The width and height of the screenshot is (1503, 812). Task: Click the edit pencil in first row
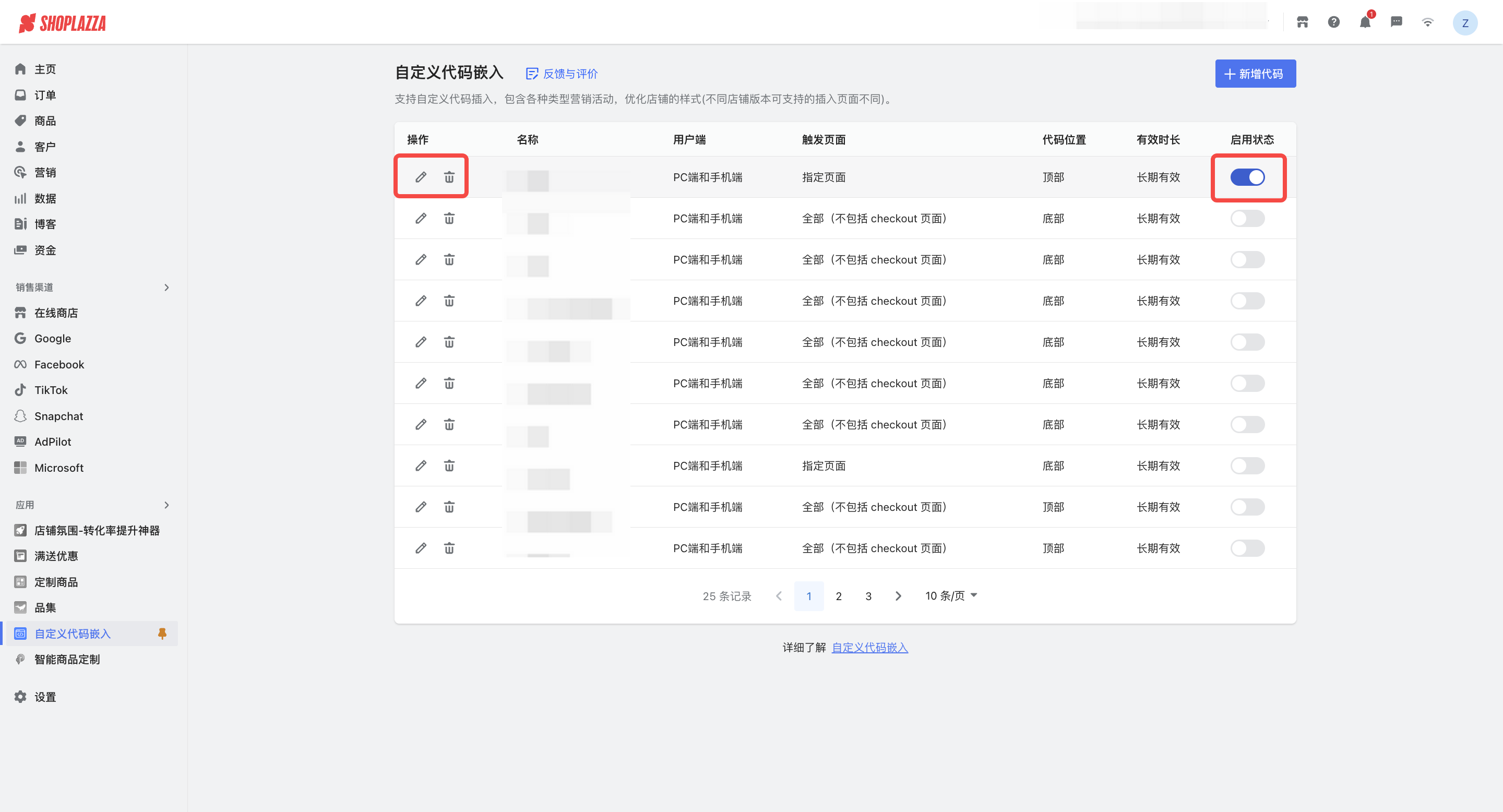click(x=421, y=177)
